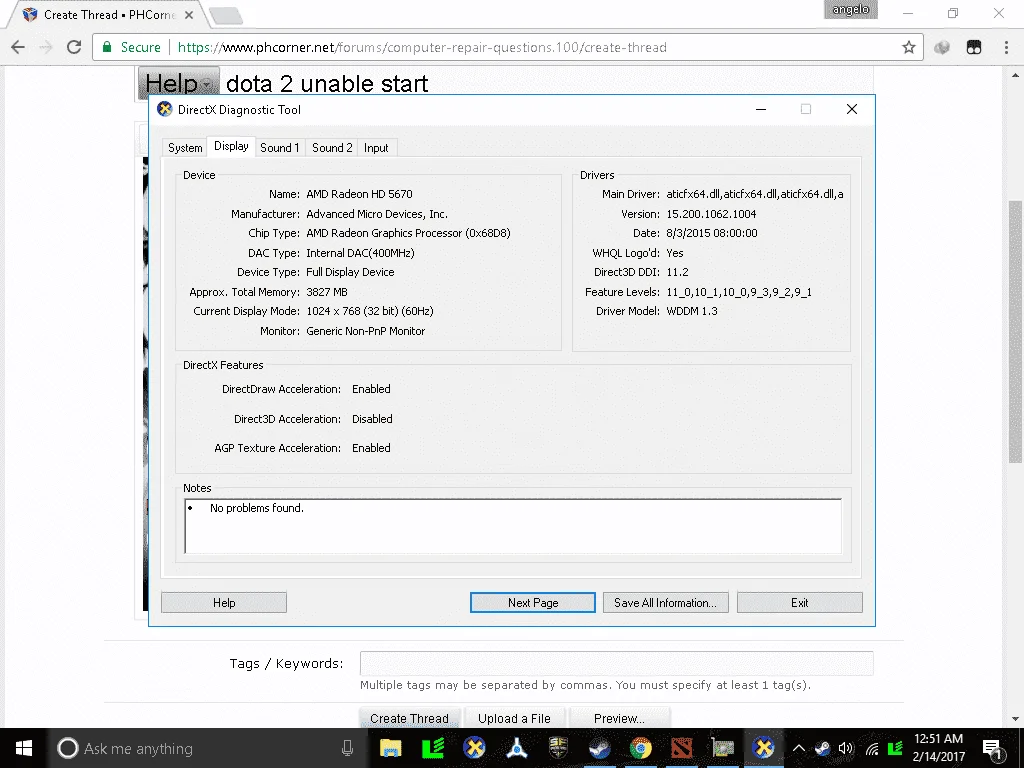Click the angelo profile button in Chrome
Image resolution: width=1024 pixels, height=768 pixels.
[850, 10]
